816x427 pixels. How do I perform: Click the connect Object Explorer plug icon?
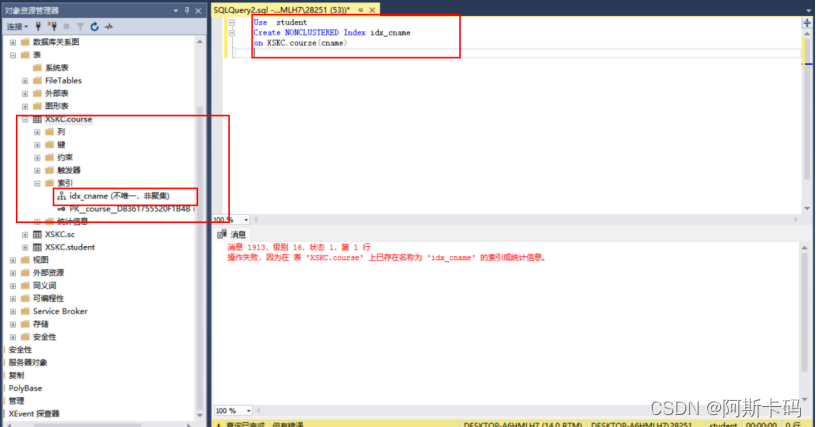tap(38, 26)
